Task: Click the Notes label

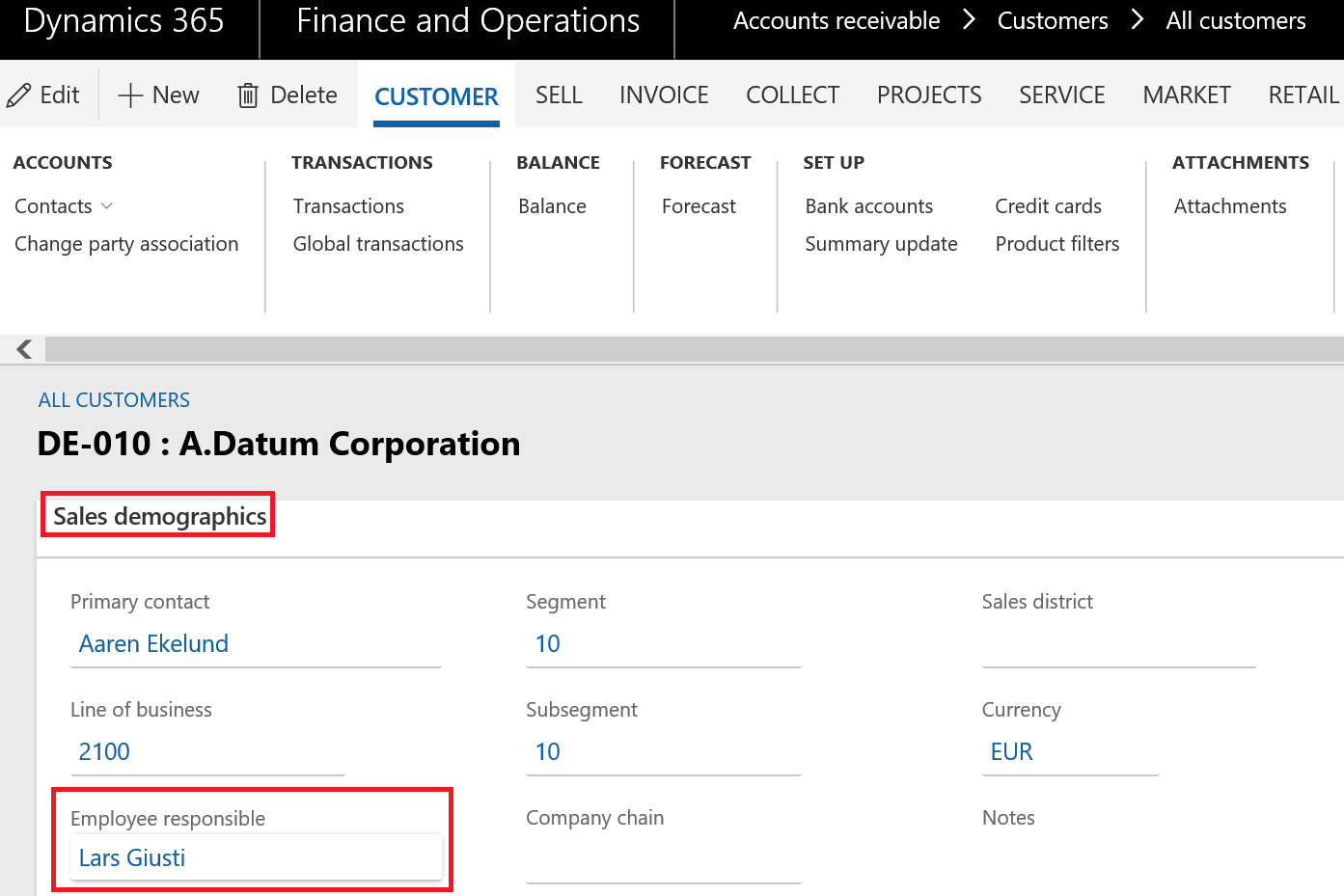Action: [x=1008, y=818]
